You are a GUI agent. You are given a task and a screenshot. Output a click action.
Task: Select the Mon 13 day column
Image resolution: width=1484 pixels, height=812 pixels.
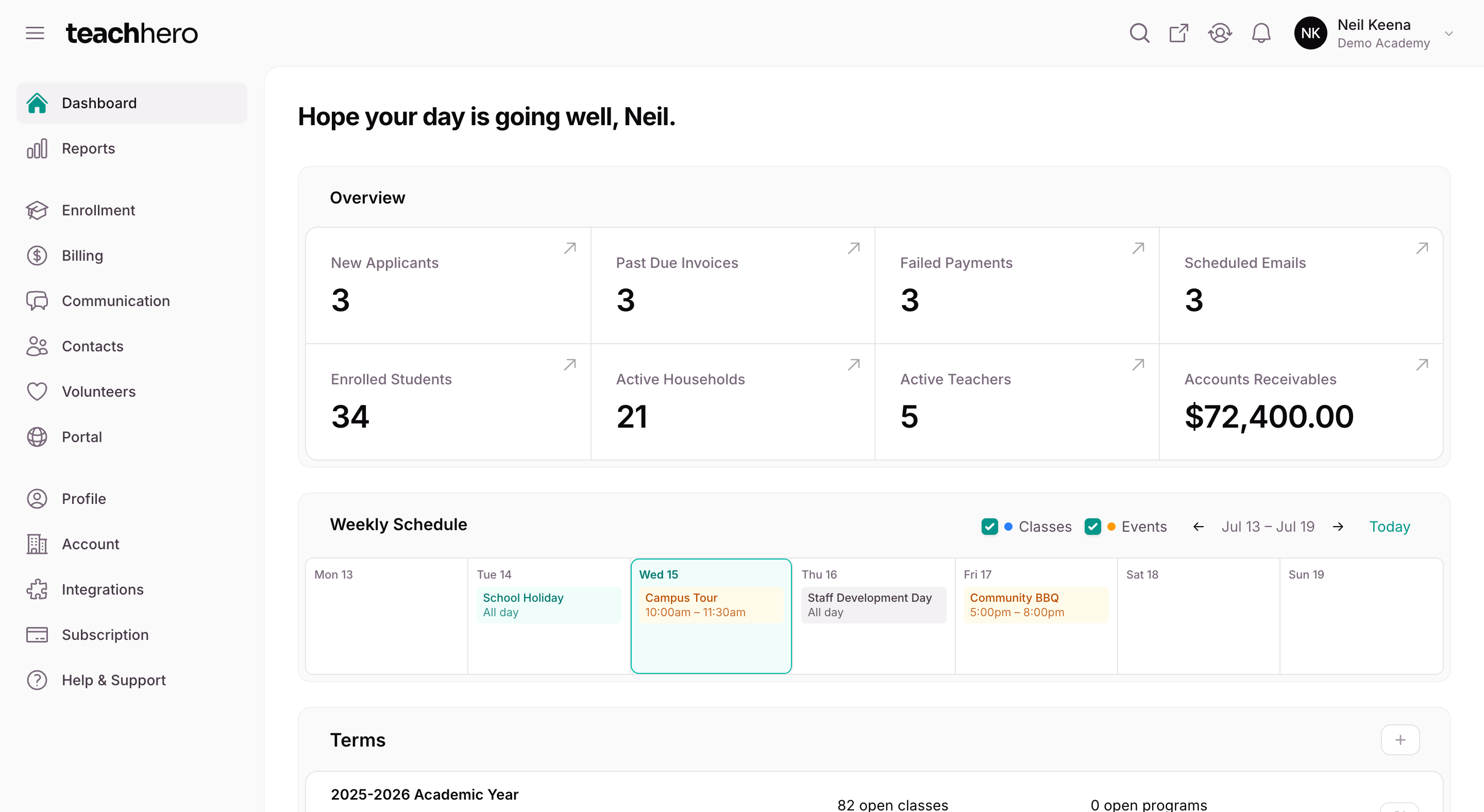point(386,616)
